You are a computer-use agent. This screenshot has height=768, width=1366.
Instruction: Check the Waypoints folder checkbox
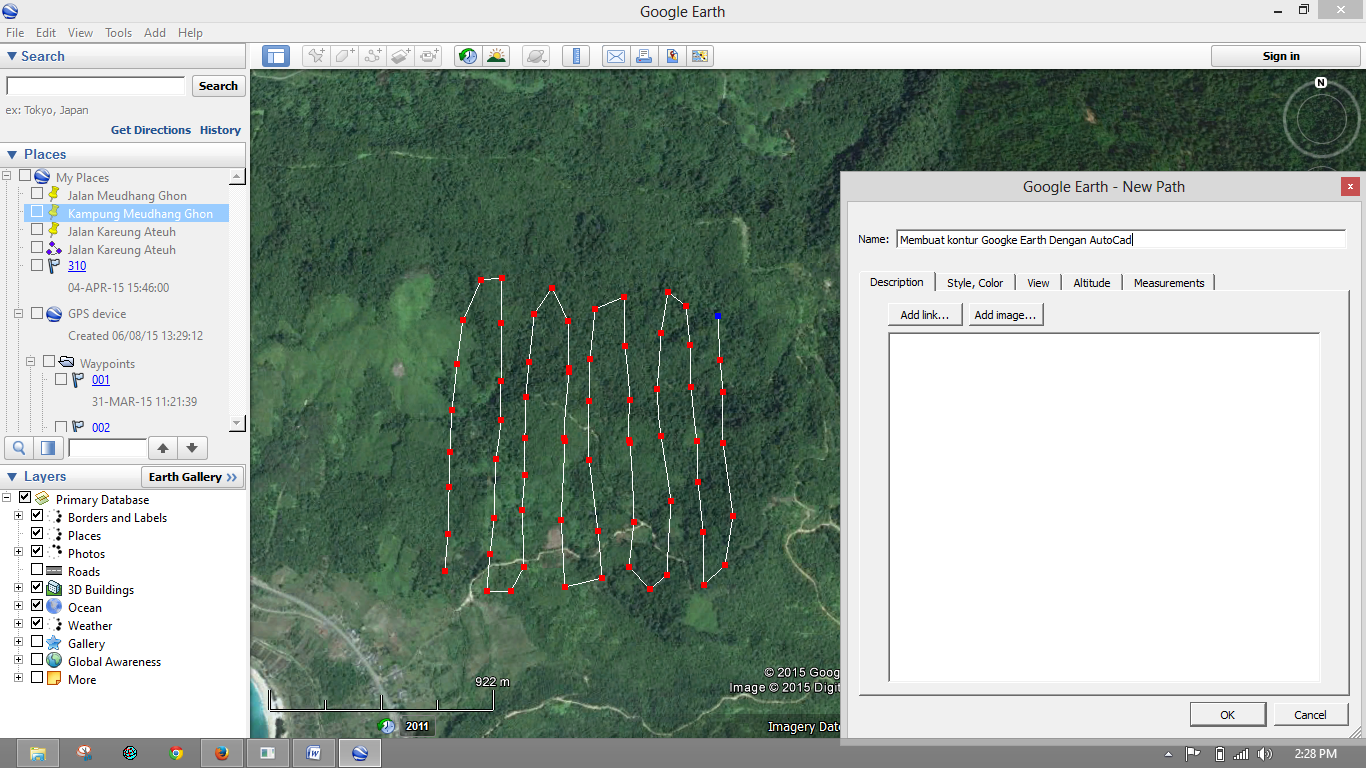click(x=49, y=361)
